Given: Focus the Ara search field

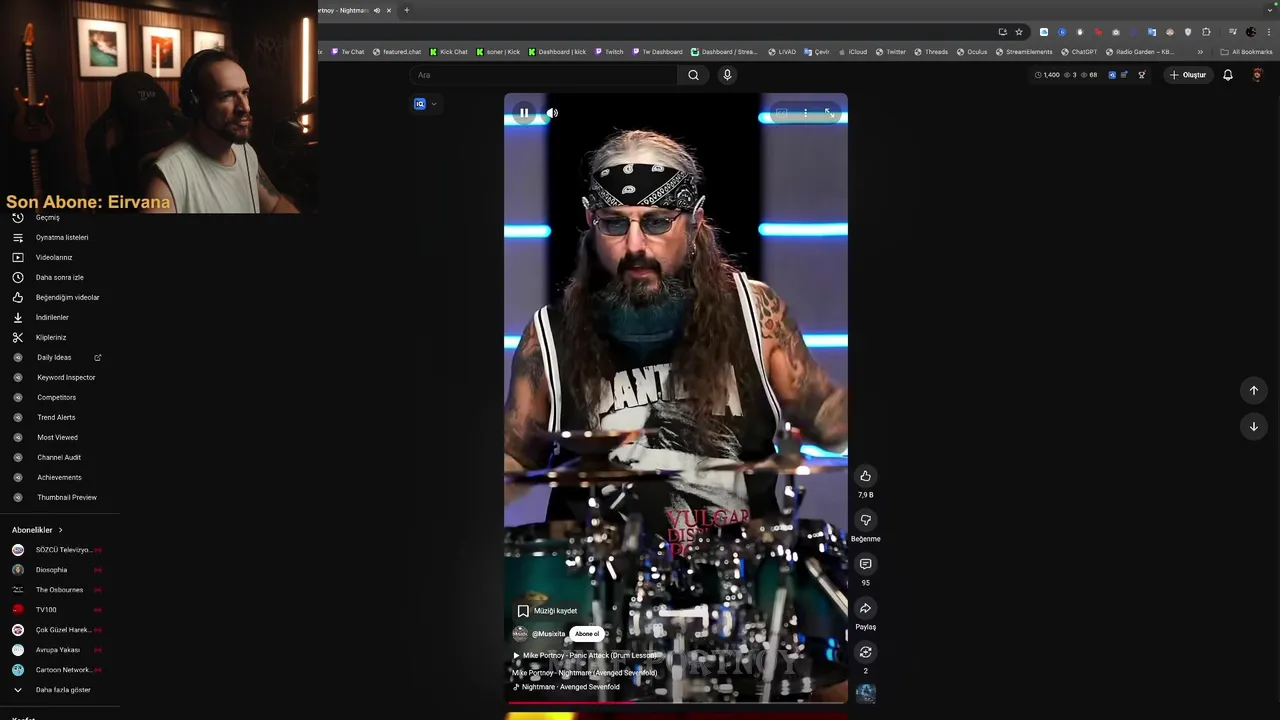Looking at the screenshot, I should tap(543, 75).
